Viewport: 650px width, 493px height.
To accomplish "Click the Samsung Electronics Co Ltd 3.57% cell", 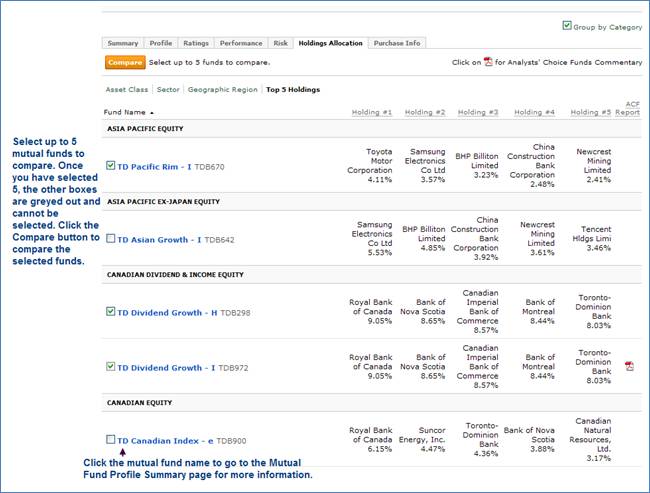I will click(425, 165).
